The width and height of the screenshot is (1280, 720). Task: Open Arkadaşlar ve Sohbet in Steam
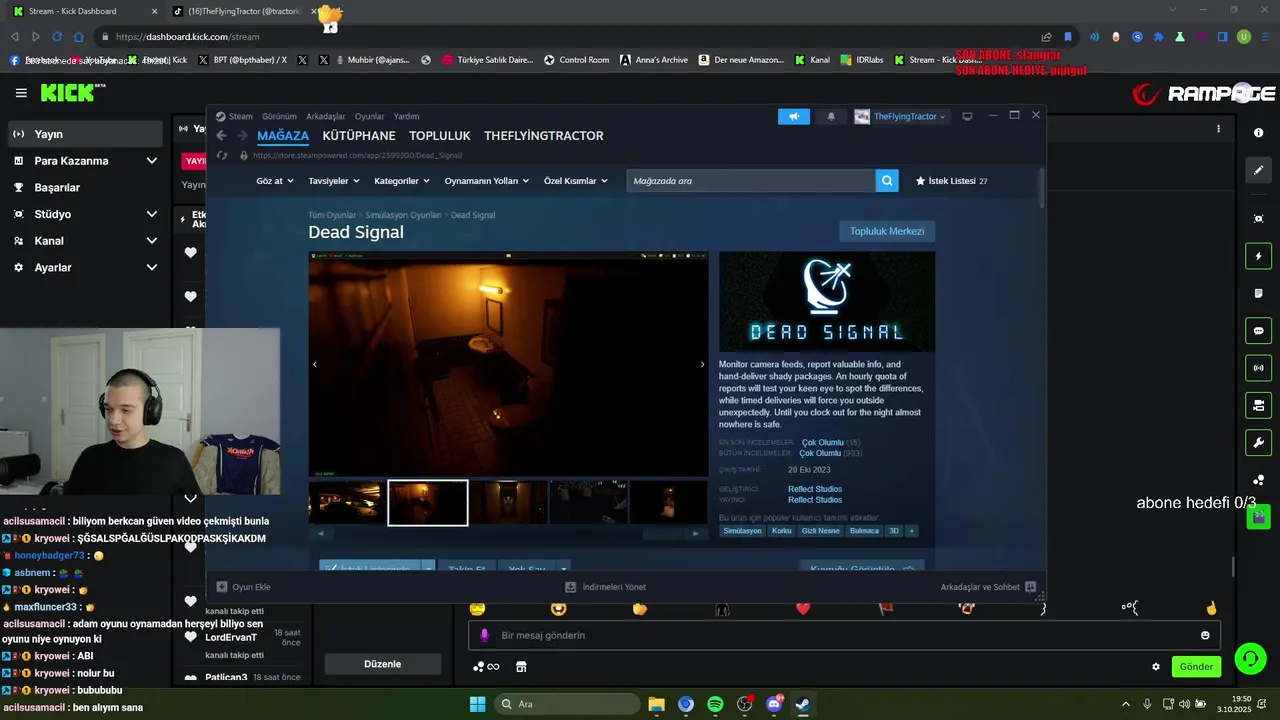[988, 587]
